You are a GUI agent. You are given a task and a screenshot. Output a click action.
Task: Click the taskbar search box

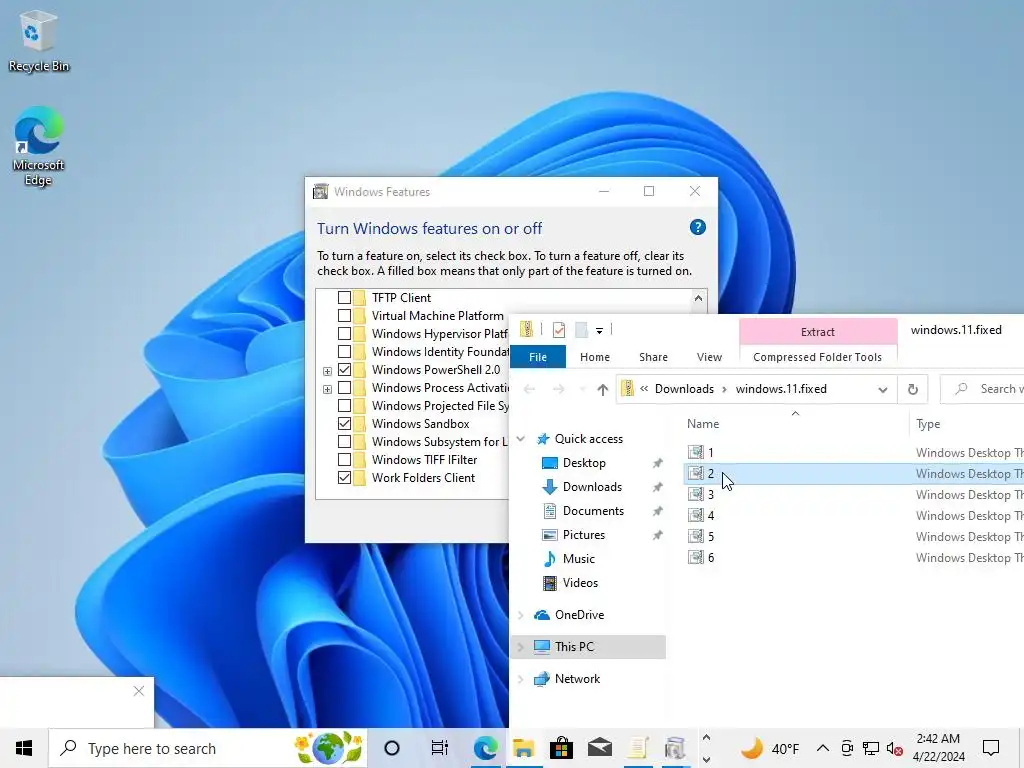coord(208,748)
